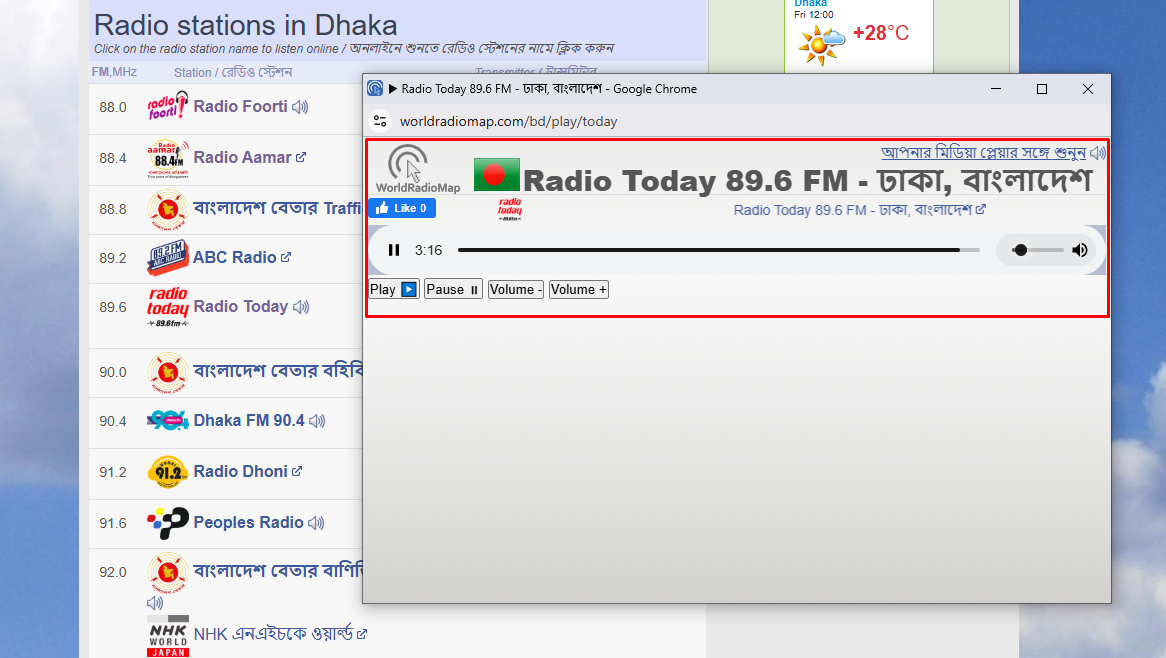
Task: Click the popup window's tab favicon
Action: [375, 88]
